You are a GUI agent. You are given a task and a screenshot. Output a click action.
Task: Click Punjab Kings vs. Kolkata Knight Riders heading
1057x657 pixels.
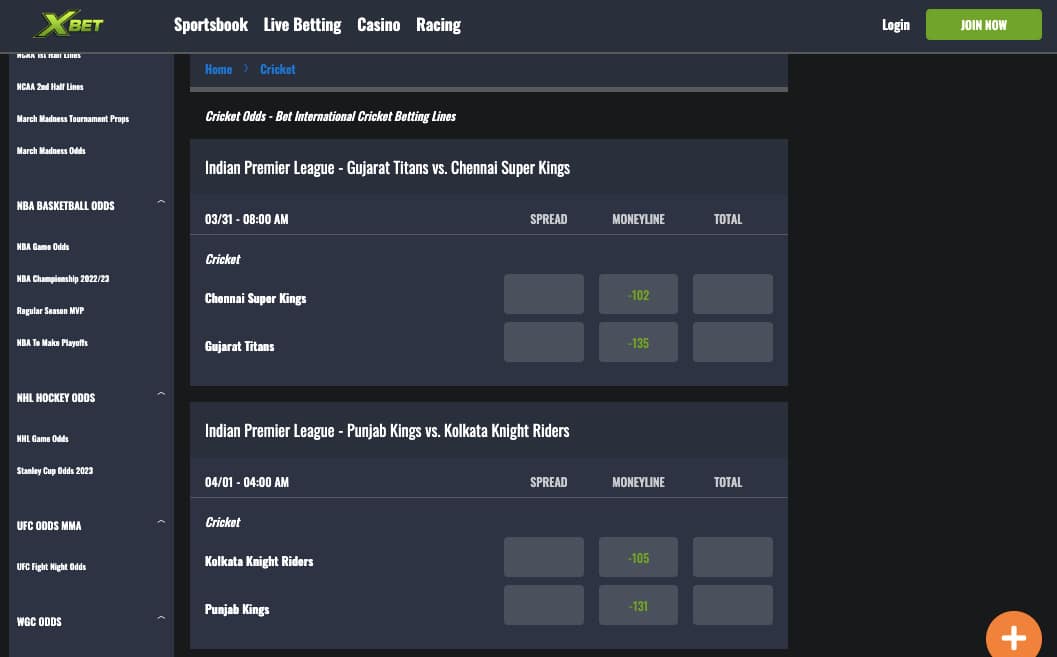click(x=387, y=431)
